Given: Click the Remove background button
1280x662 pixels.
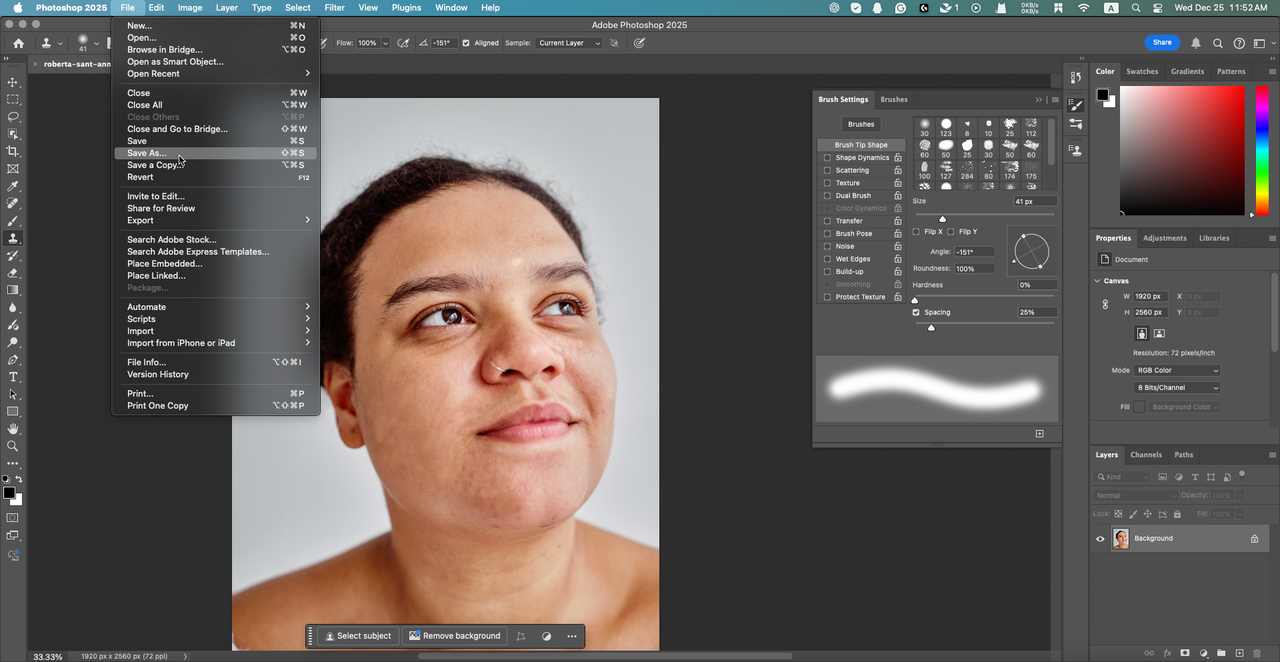Looking at the screenshot, I should coord(454,636).
